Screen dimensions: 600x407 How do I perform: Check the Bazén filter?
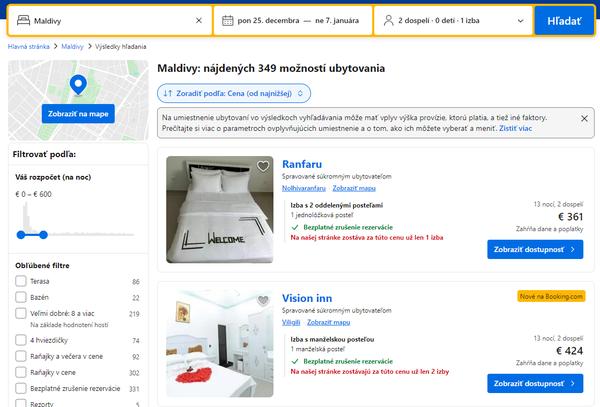[x=21, y=297]
